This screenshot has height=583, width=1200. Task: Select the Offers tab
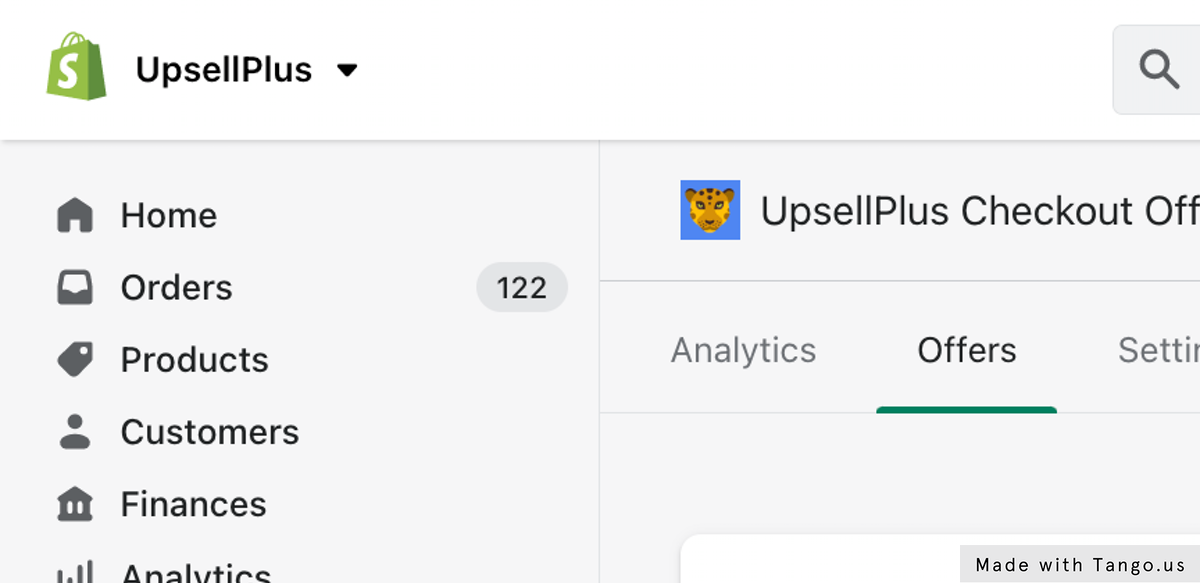[967, 350]
